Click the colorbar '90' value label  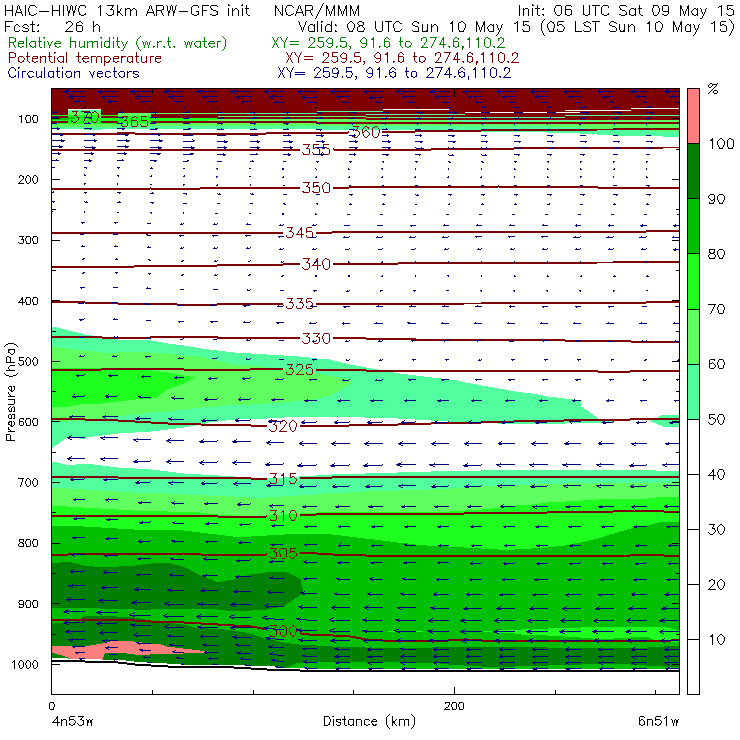click(x=716, y=199)
